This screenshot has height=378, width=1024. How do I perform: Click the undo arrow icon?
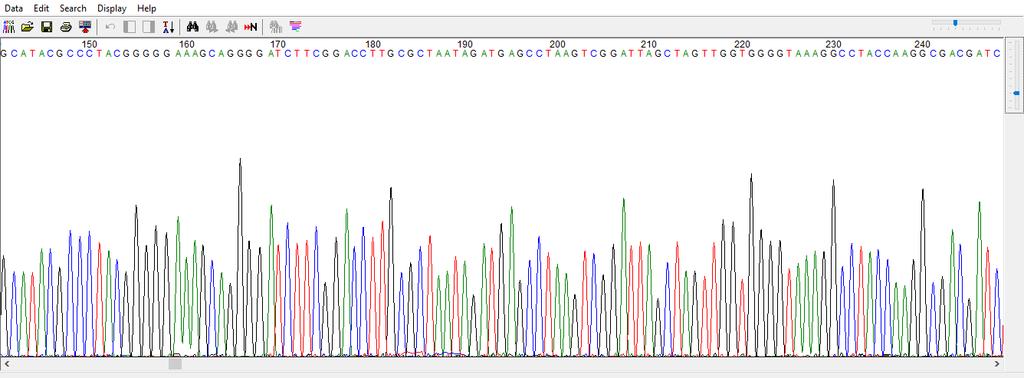pyautogui.click(x=110, y=27)
